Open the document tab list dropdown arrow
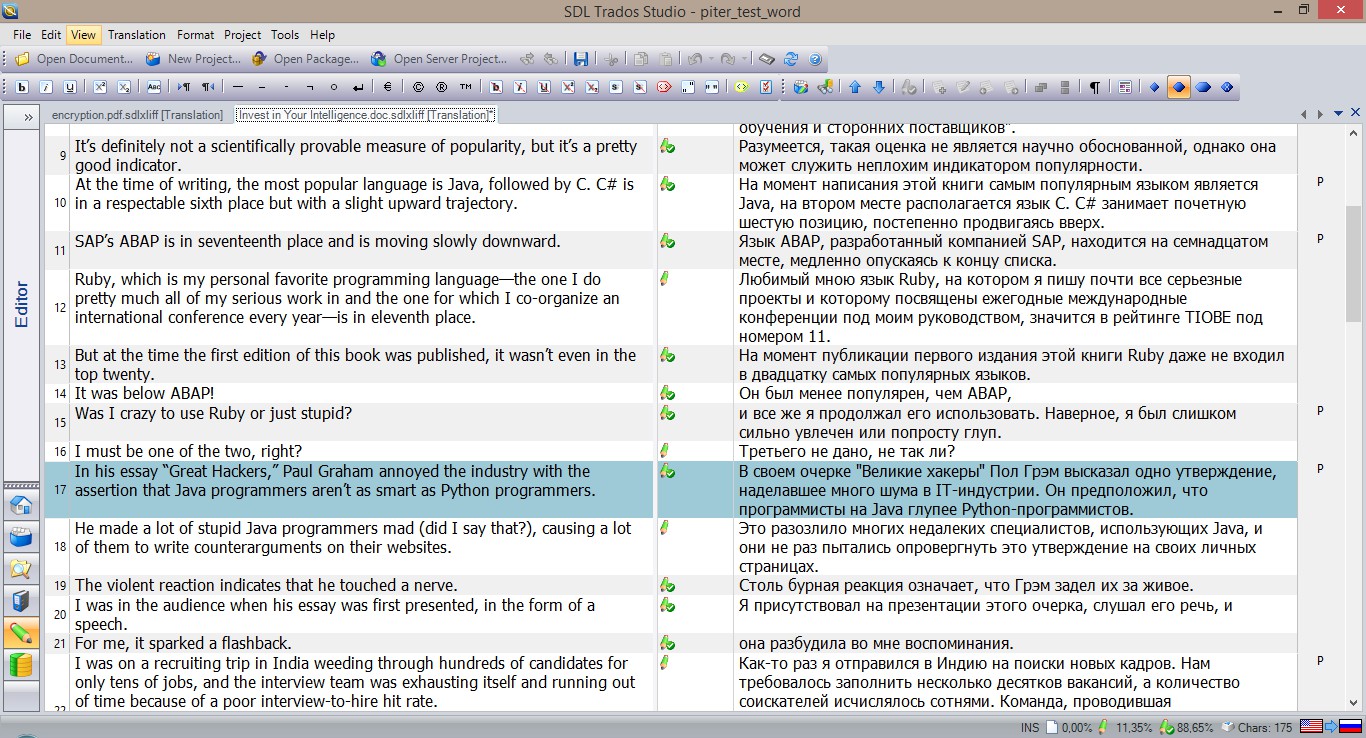This screenshot has height=738, width=1366. coord(1339,114)
